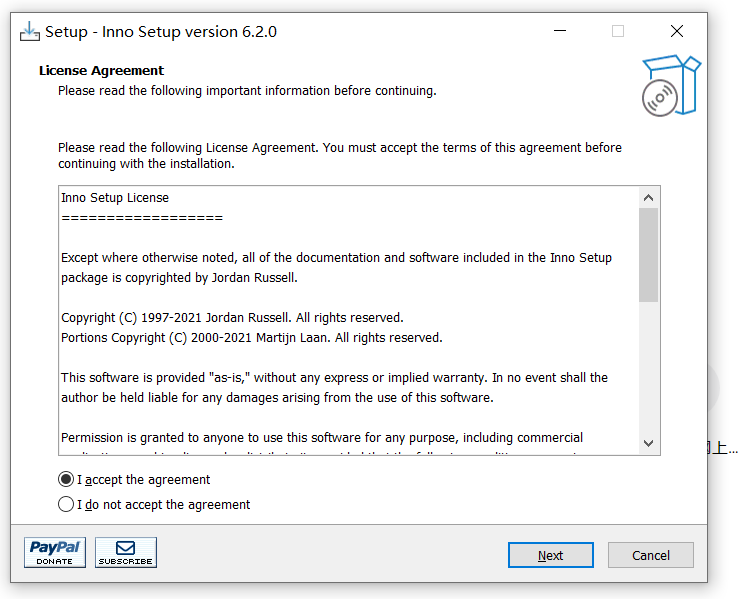Click the blue box and disc wizard image

(671, 86)
